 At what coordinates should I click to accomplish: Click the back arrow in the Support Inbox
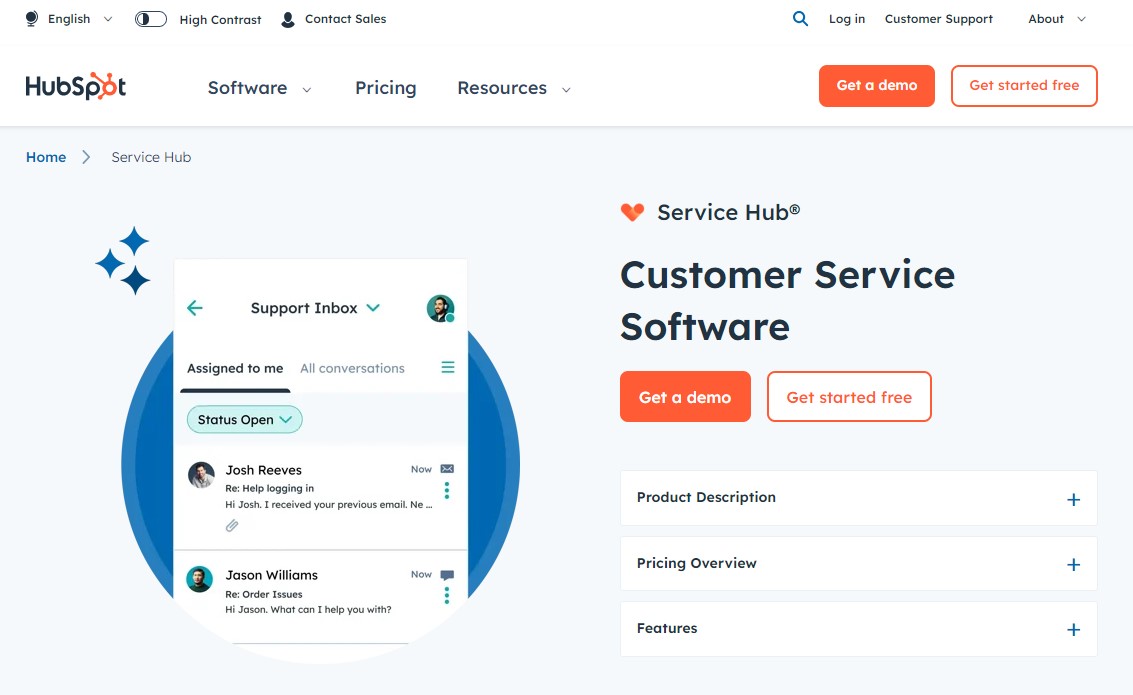coord(196,308)
